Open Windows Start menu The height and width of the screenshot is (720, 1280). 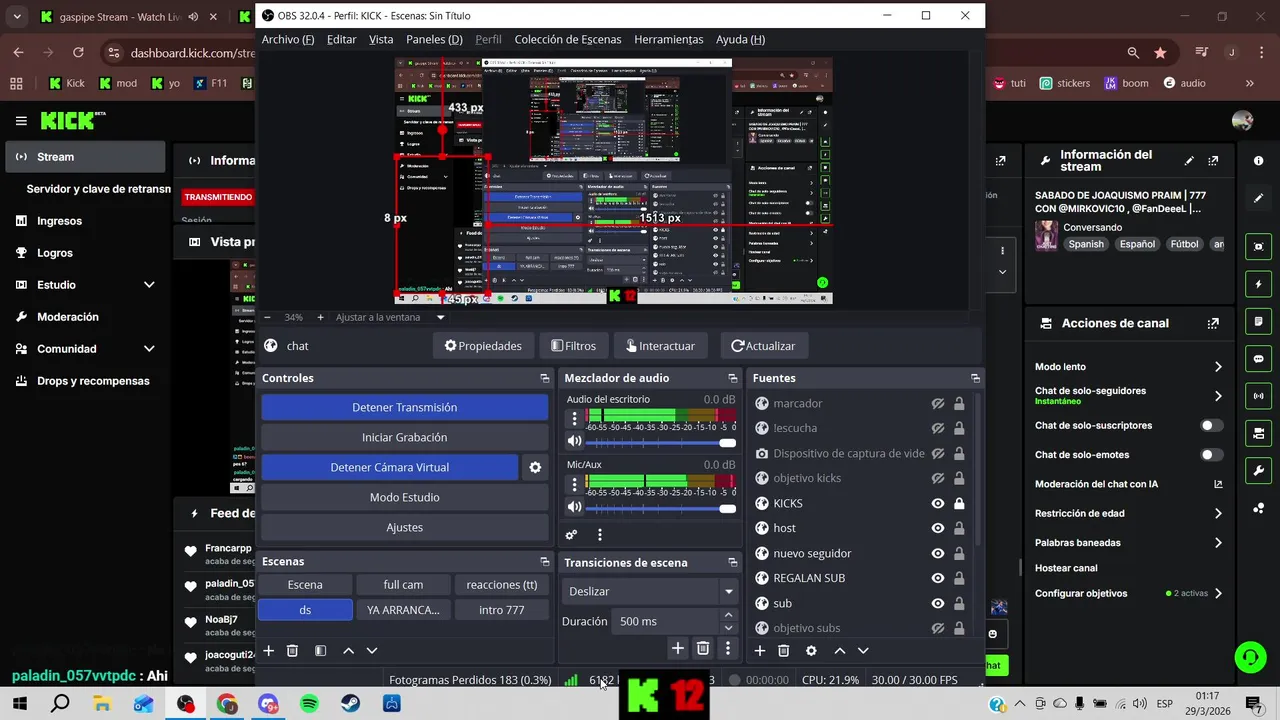(x=19, y=704)
